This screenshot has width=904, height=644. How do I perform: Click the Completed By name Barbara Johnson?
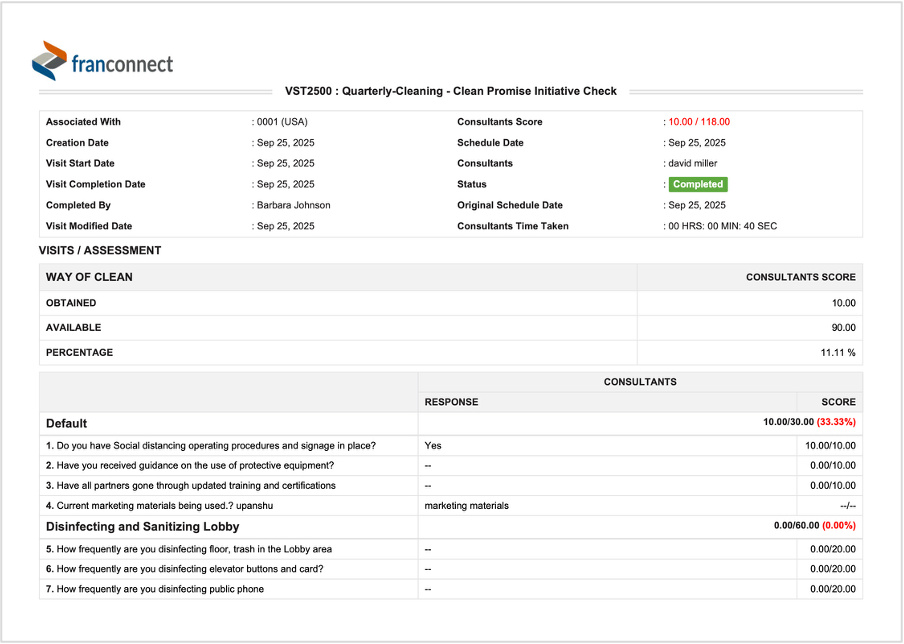coord(293,205)
